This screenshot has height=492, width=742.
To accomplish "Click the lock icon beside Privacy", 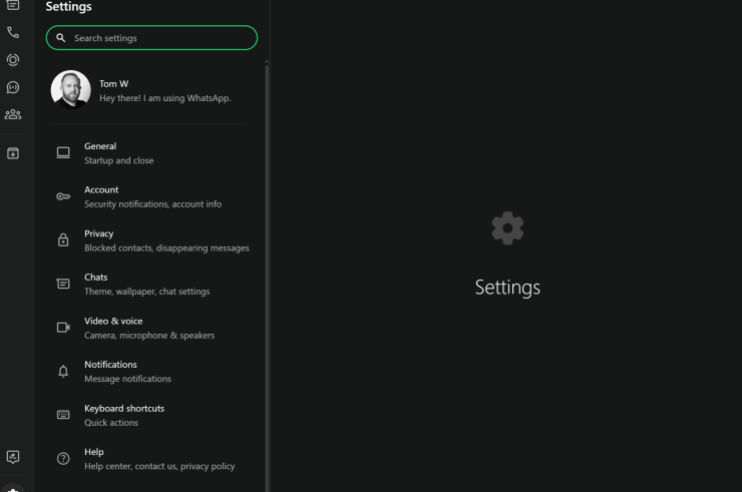I will tap(63, 240).
